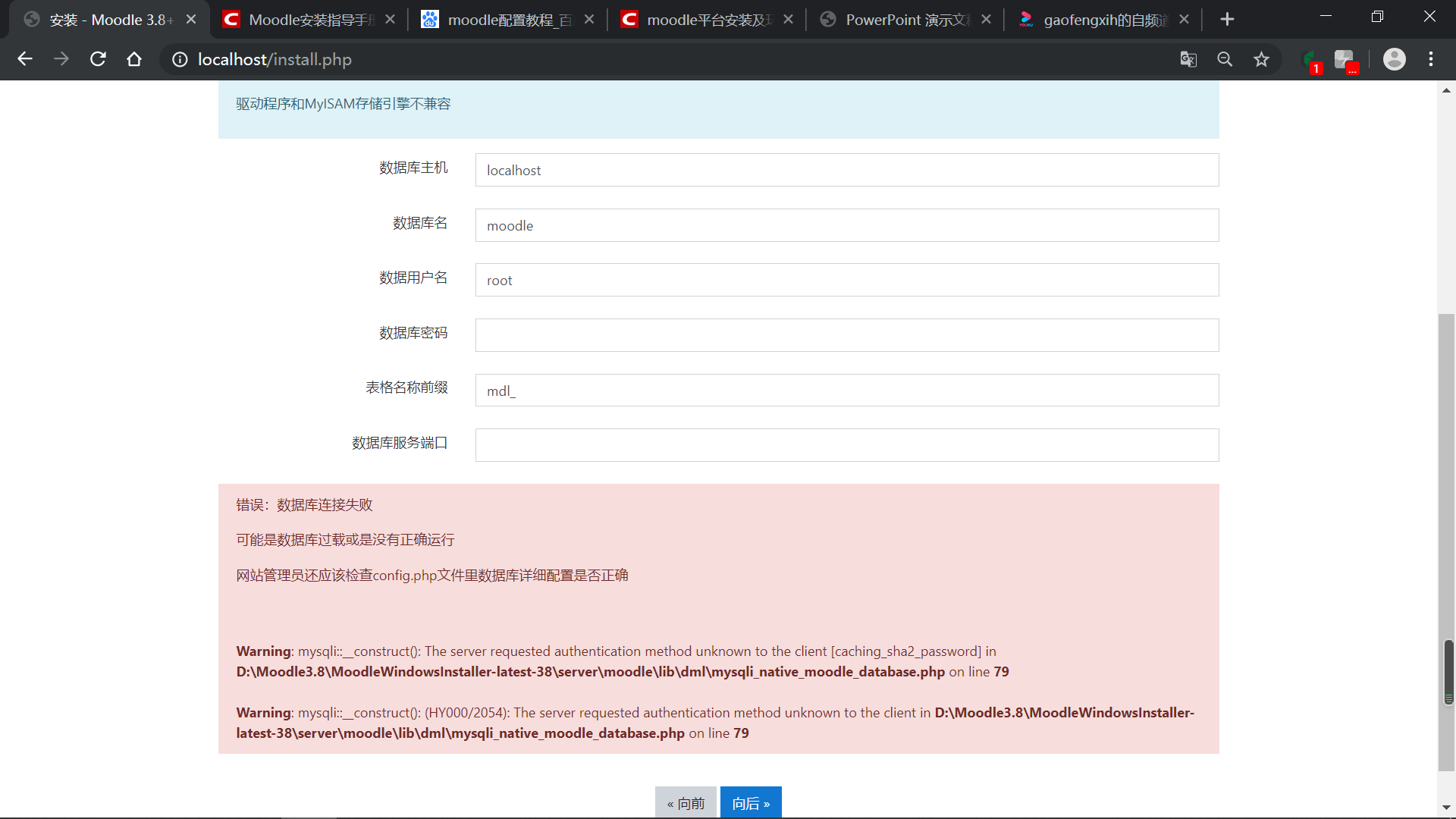The height and width of the screenshot is (819, 1456).
Task: Click the « 向前 button
Action: tap(686, 802)
